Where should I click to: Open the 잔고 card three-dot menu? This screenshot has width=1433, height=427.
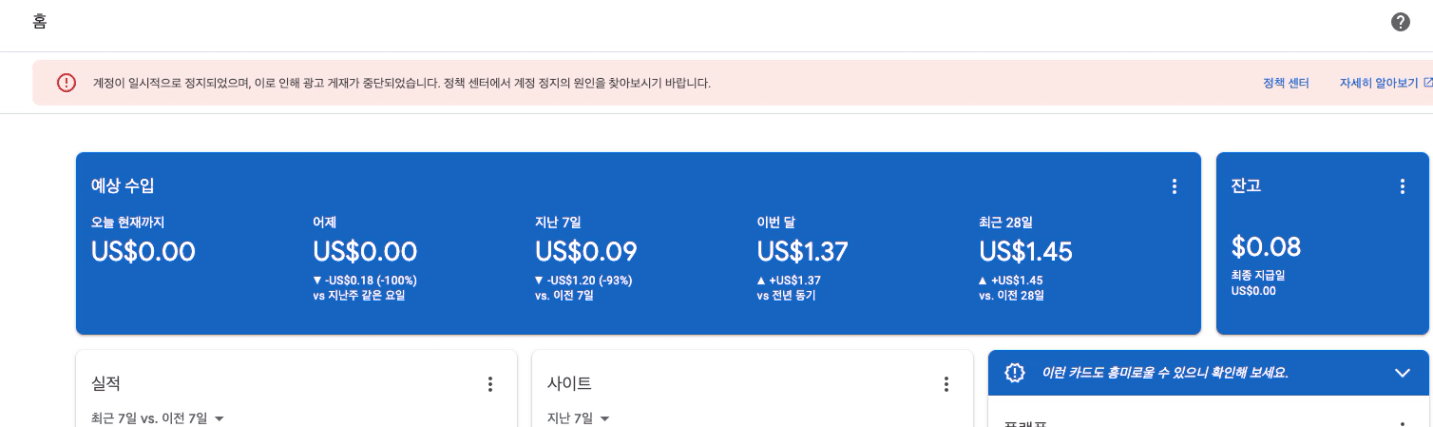pos(1402,186)
